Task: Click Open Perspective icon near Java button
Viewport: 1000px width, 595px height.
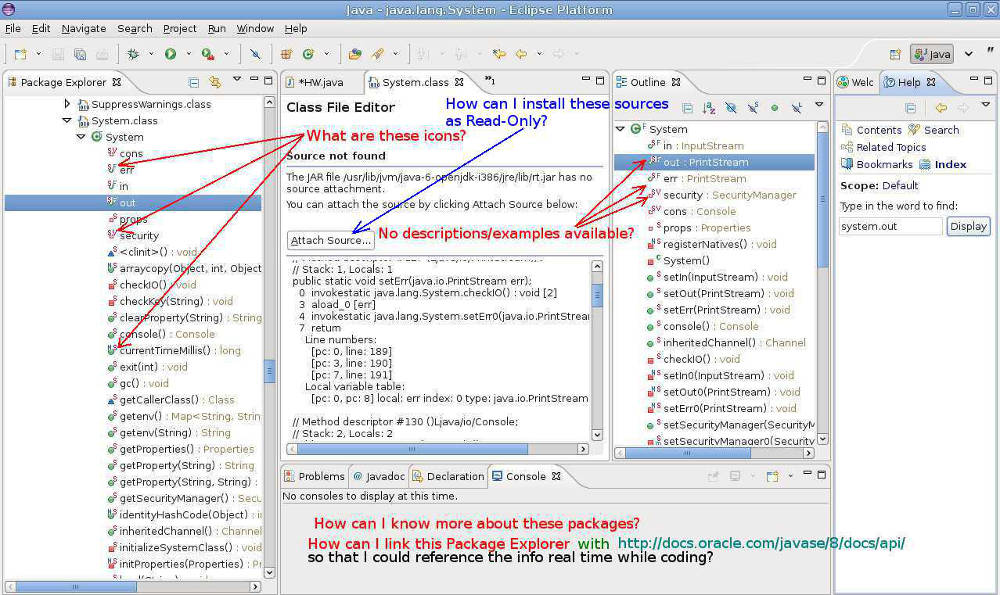Action: click(895, 54)
